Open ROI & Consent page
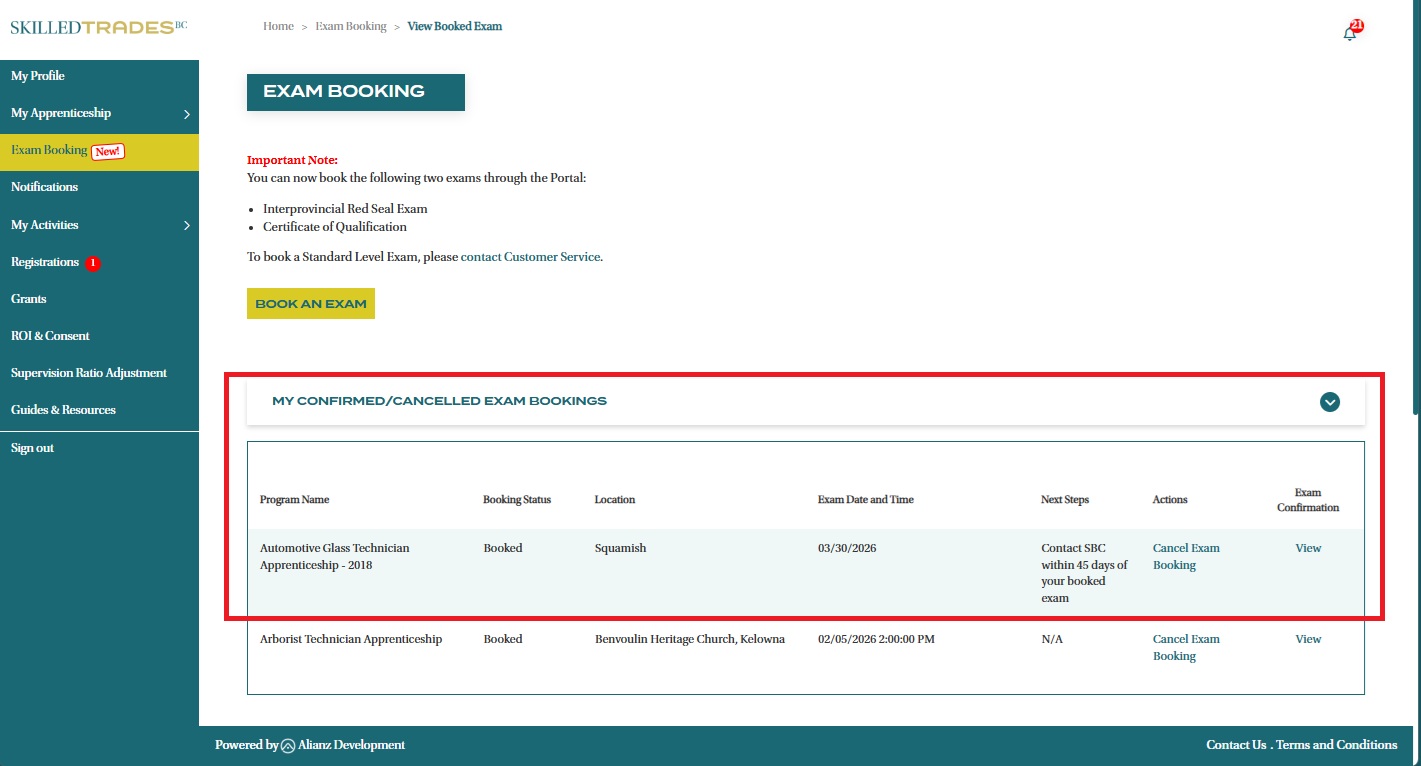Image resolution: width=1421 pixels, height=766 pixels. [50, 336]
